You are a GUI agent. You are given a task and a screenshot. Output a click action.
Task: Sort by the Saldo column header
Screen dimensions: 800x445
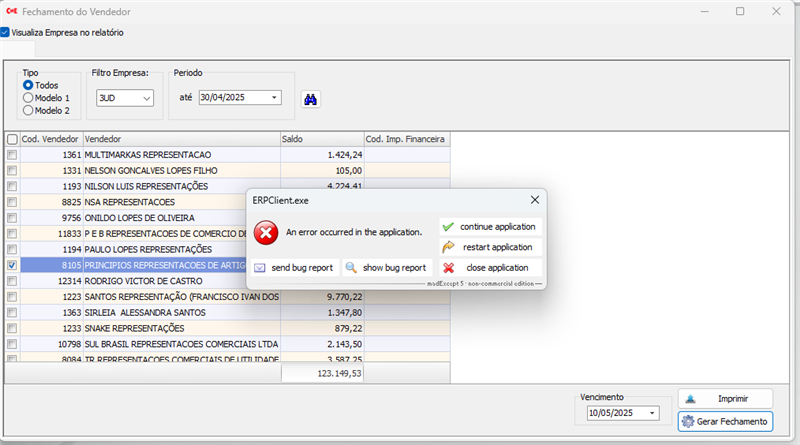320,139
